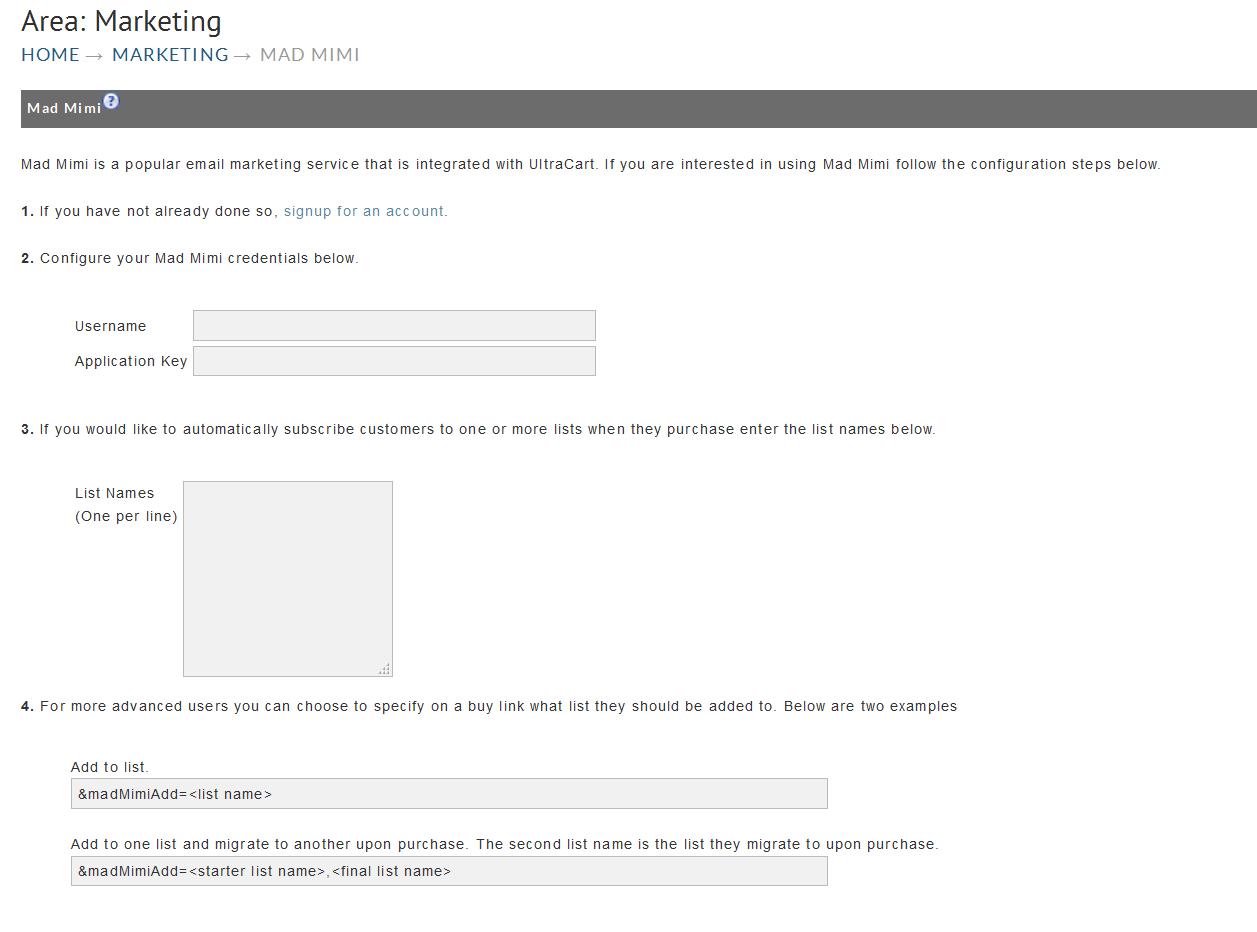Go to HOME breadcrumb link
Screen dimensions: 1257x932
tap(50, 55)
